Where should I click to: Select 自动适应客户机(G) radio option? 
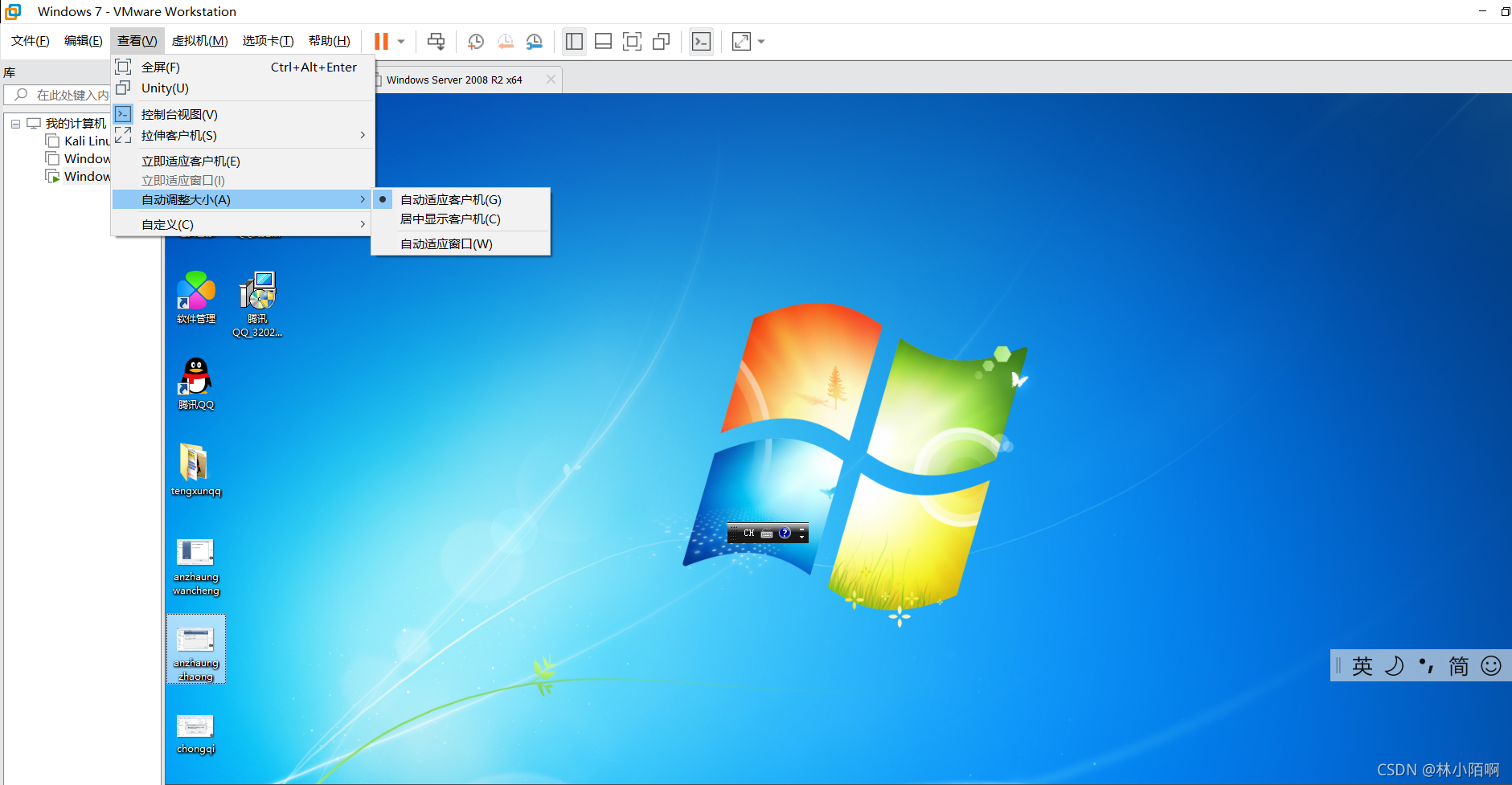tap(461, 200)
